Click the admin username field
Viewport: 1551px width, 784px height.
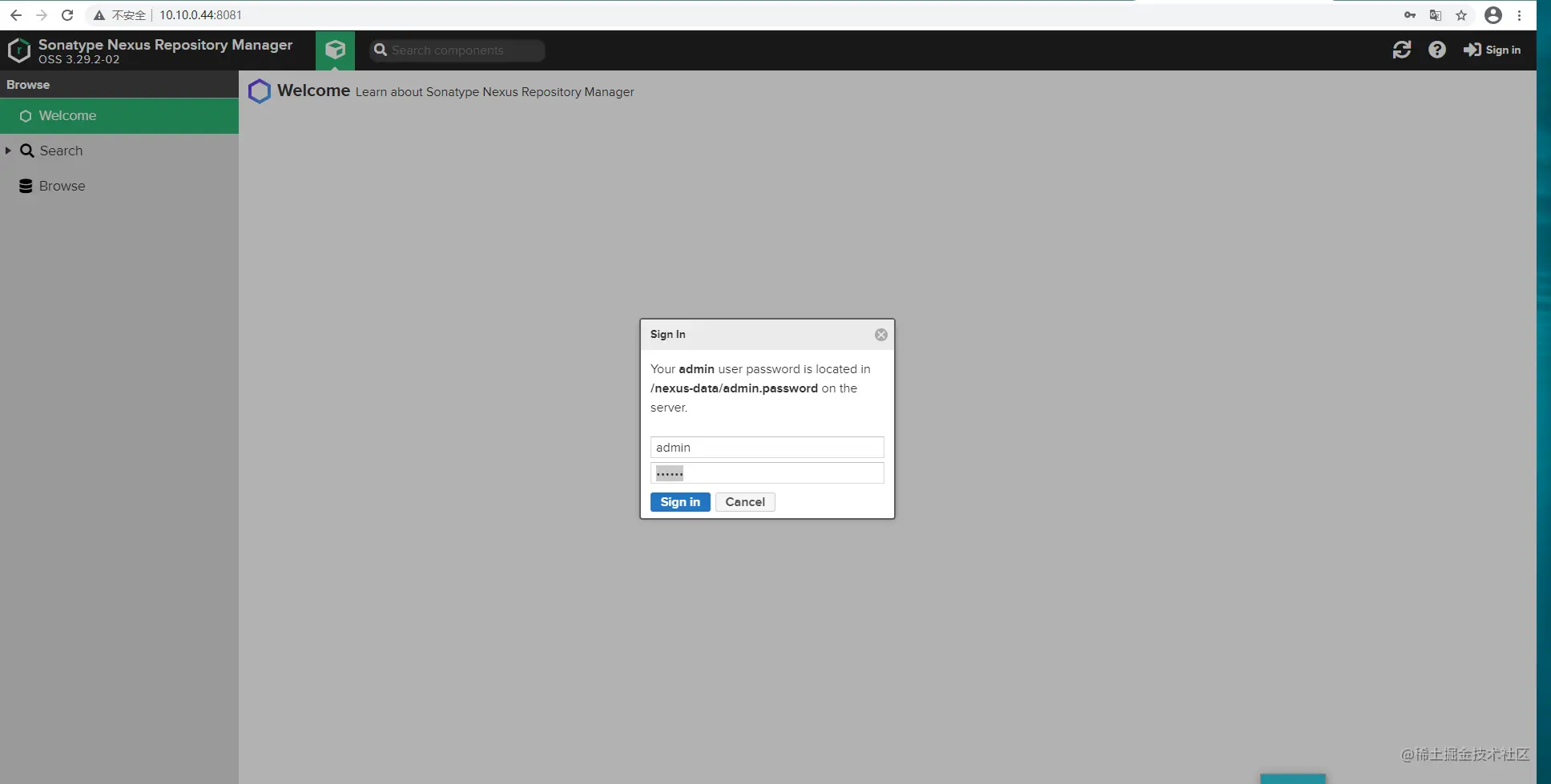[x=767, y=447]
